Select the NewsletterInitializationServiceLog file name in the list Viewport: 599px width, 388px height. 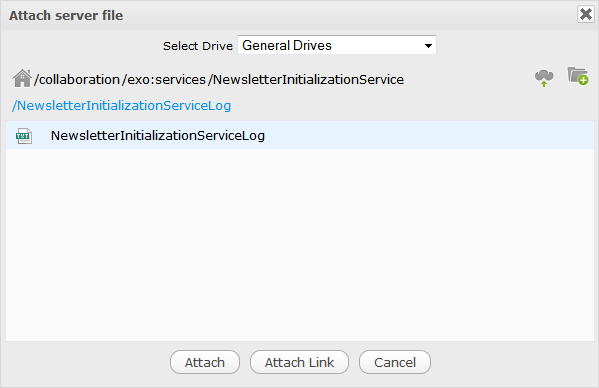(x=158, y=136)
